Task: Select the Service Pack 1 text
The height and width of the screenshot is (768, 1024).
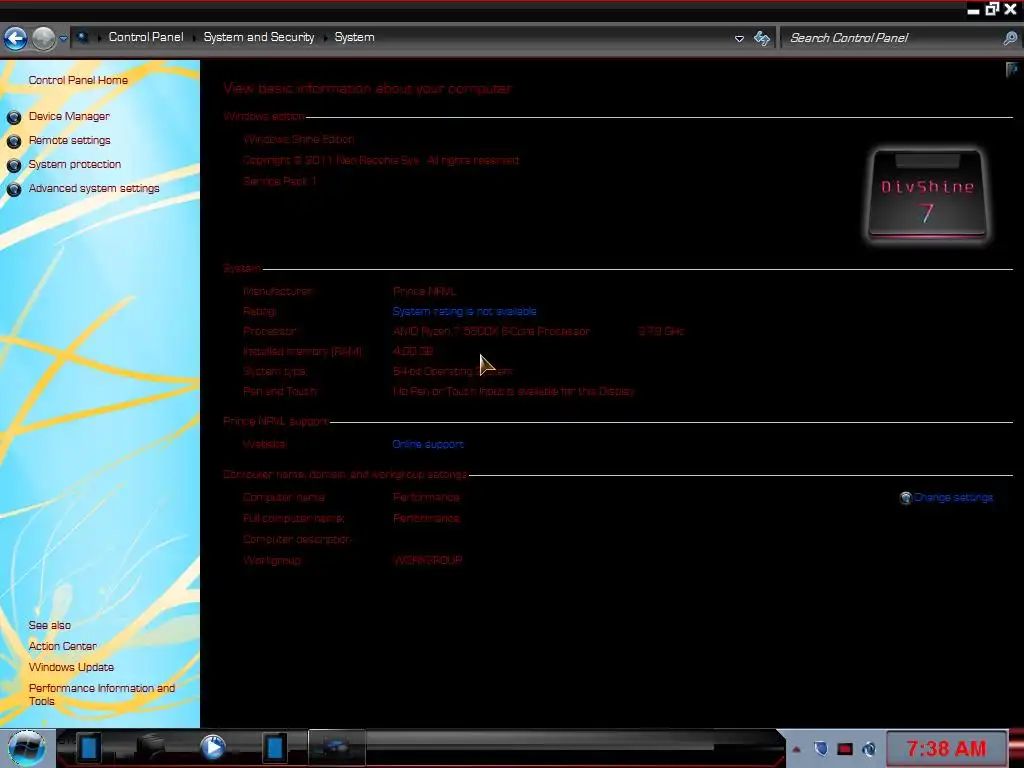Action: tap(280, 181)
